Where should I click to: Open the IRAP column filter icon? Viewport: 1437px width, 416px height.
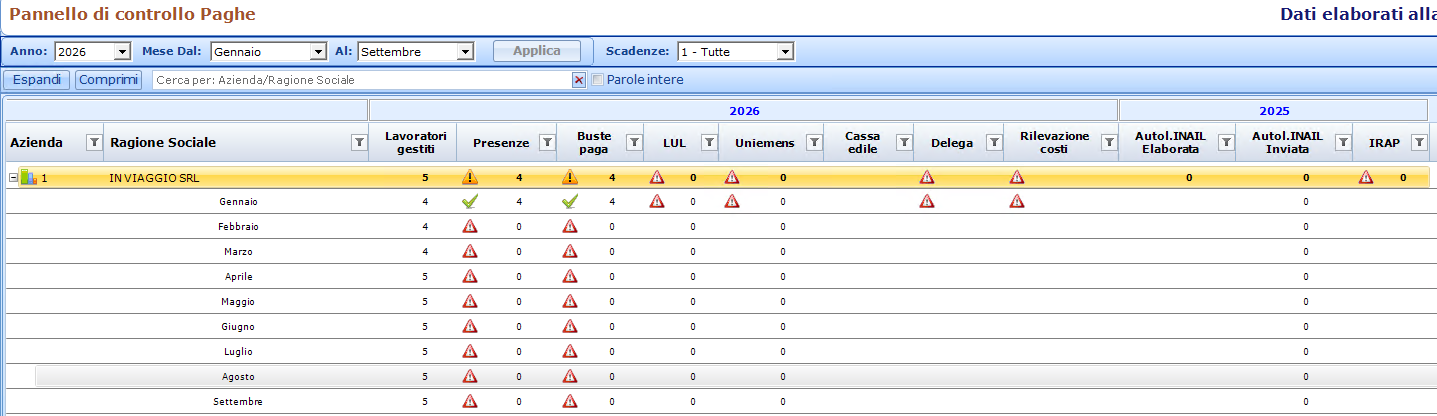[1418, 143]
